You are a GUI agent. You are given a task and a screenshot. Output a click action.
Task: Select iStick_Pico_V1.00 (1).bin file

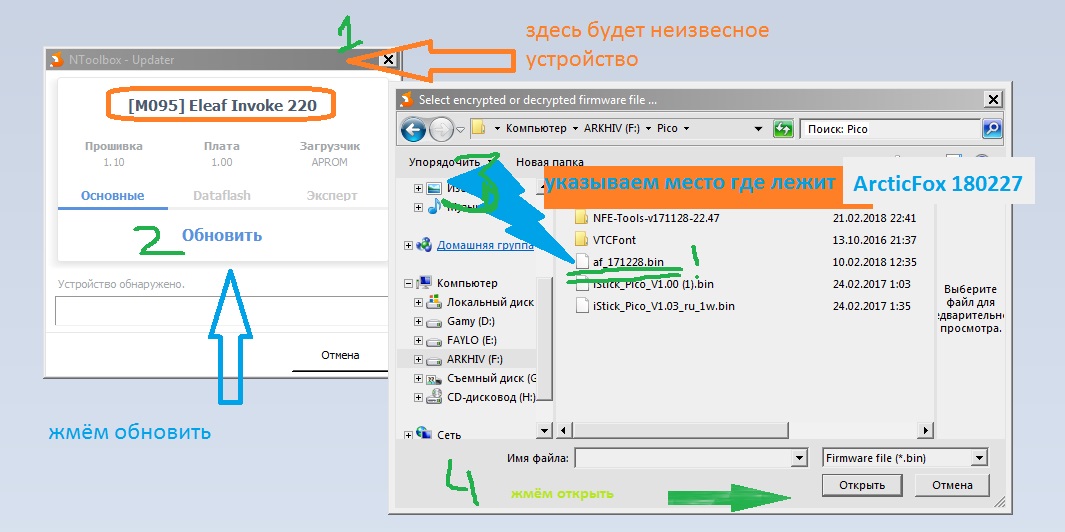coord(653,284)
